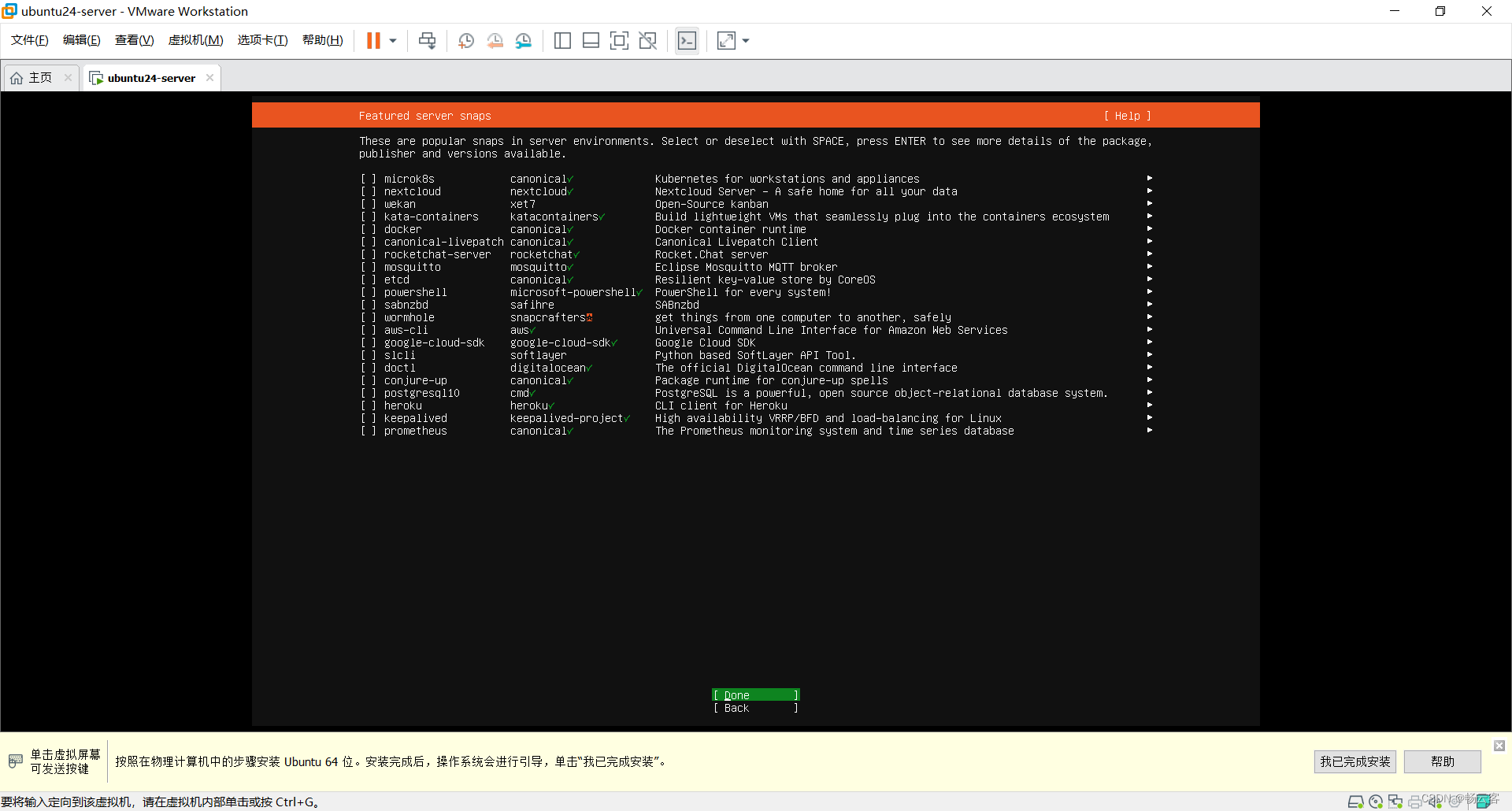Open the Help link in installer header
Screen dimensions: 1512x811
(x=1127, y=116)
